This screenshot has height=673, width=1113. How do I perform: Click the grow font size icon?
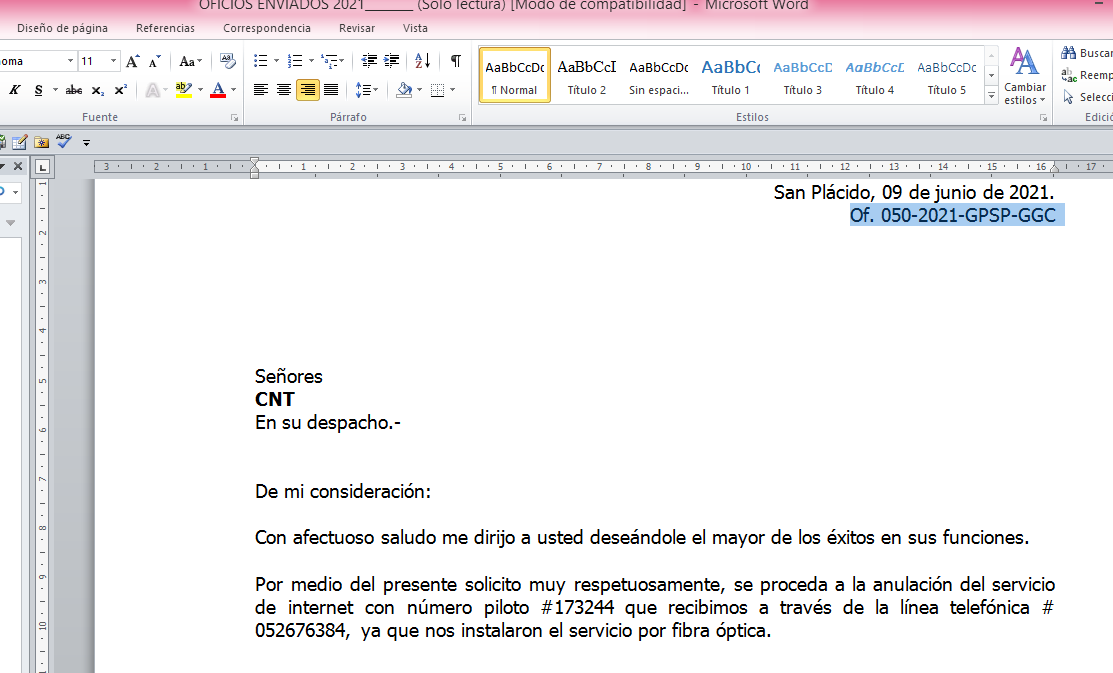click(133, 62)
